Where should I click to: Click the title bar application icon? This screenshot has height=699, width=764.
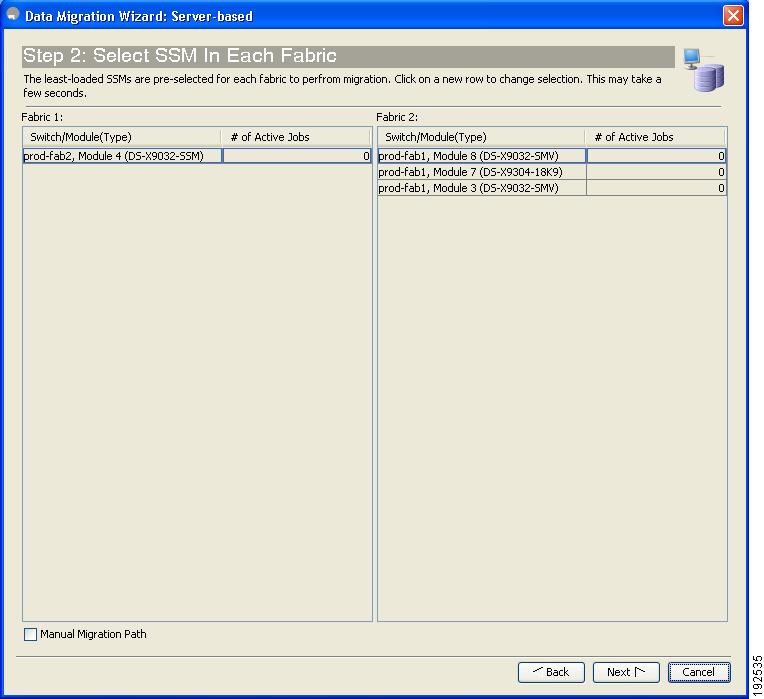point(13,15)
